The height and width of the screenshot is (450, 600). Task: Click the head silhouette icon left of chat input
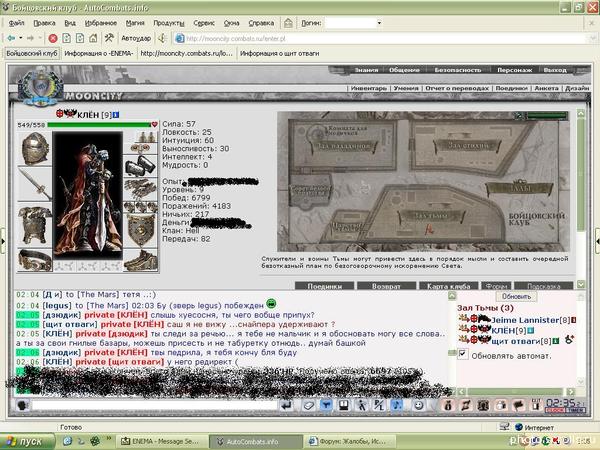(23, 405)
